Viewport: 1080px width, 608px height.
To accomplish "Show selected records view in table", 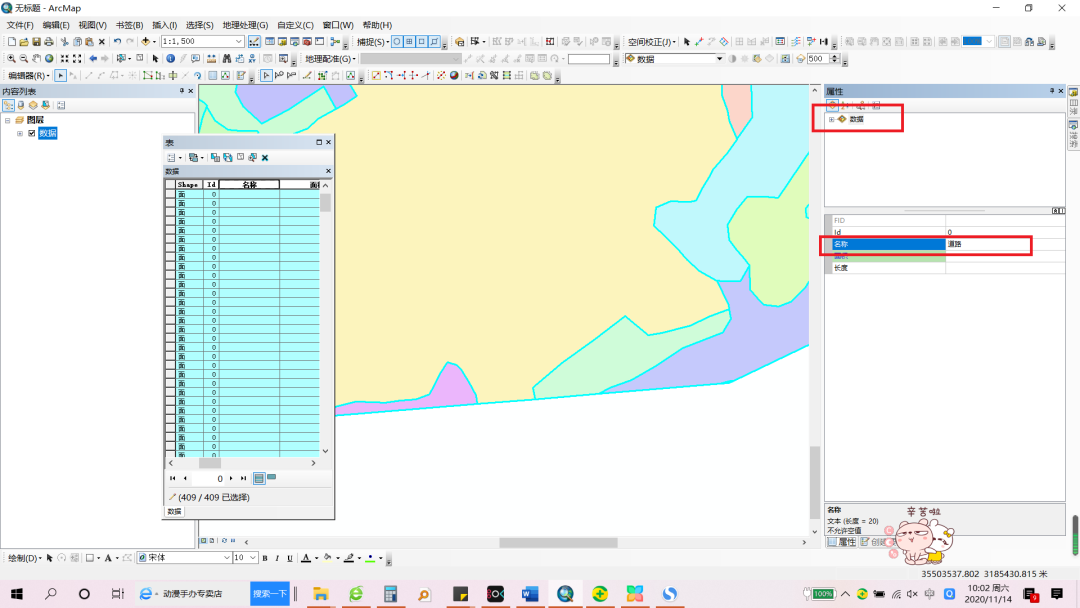I will pyautogui.click(x=272, y=478).
